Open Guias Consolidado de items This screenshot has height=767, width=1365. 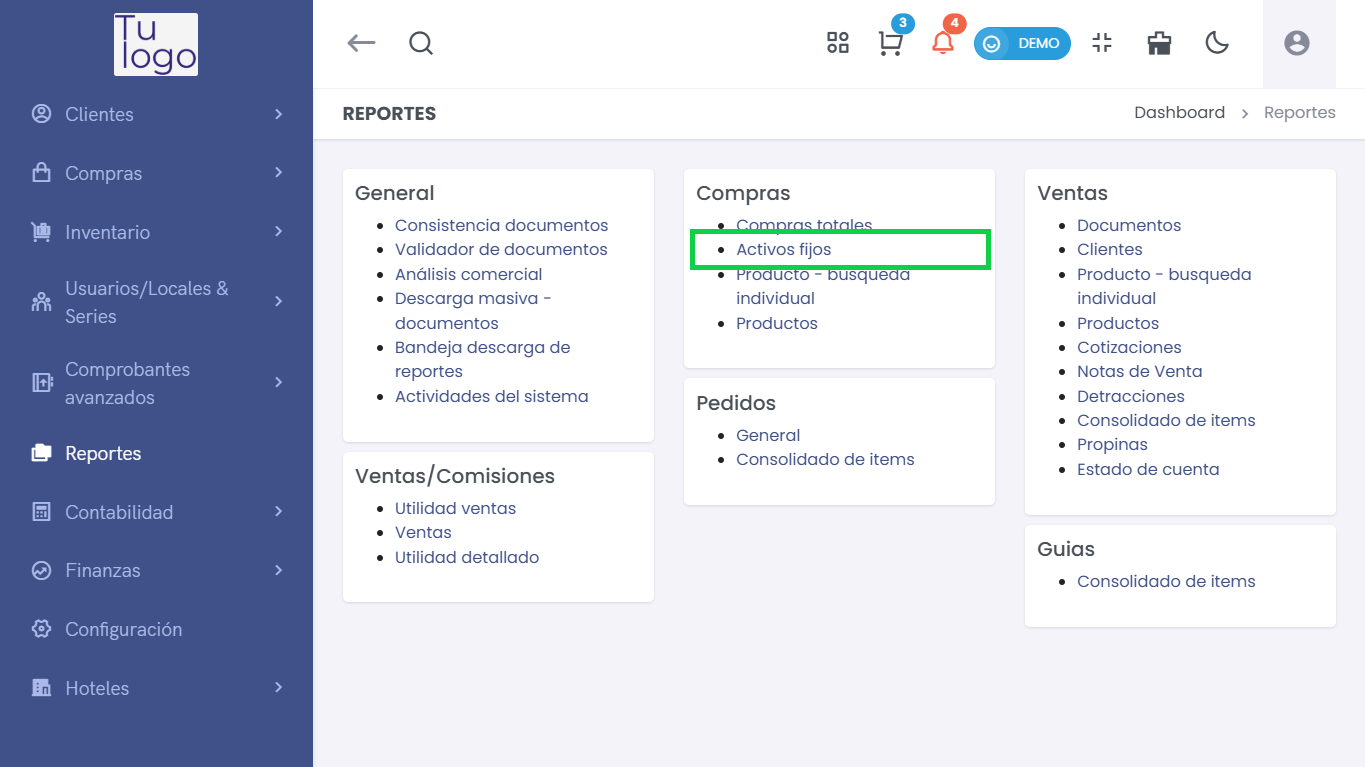point(1166,581)
